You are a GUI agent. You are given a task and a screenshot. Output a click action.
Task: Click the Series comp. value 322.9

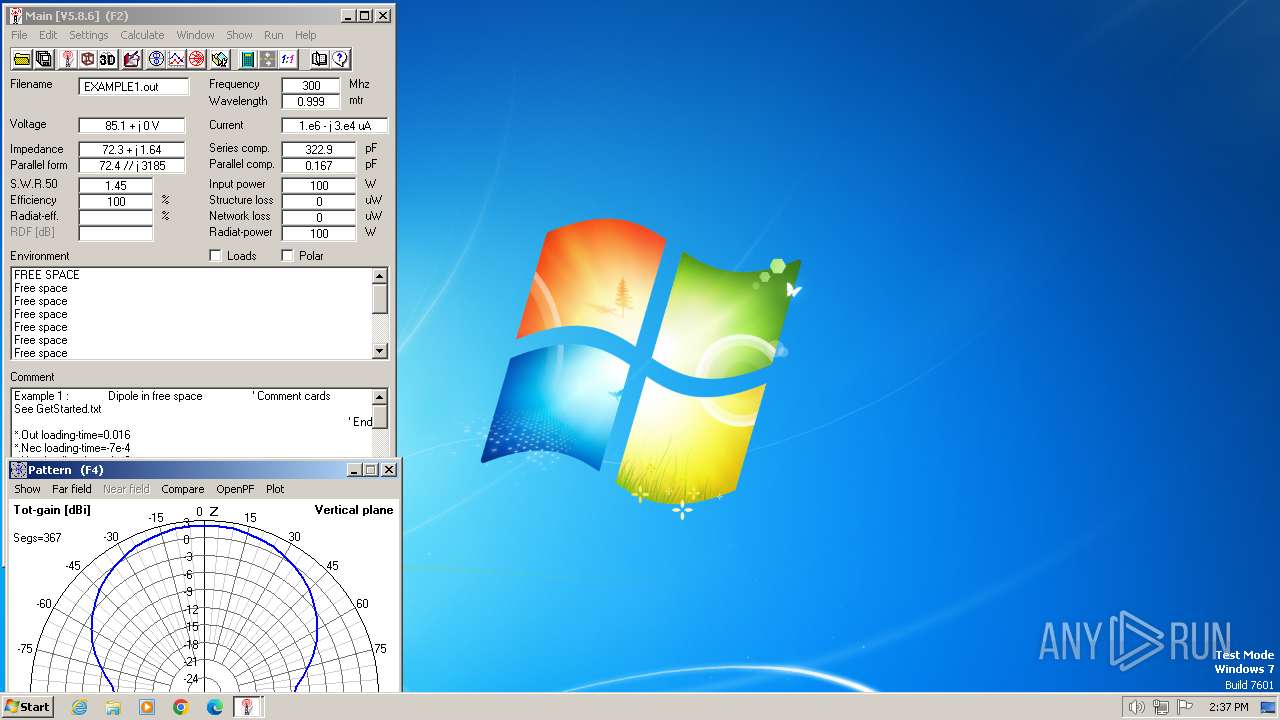[x=319, y=150]
